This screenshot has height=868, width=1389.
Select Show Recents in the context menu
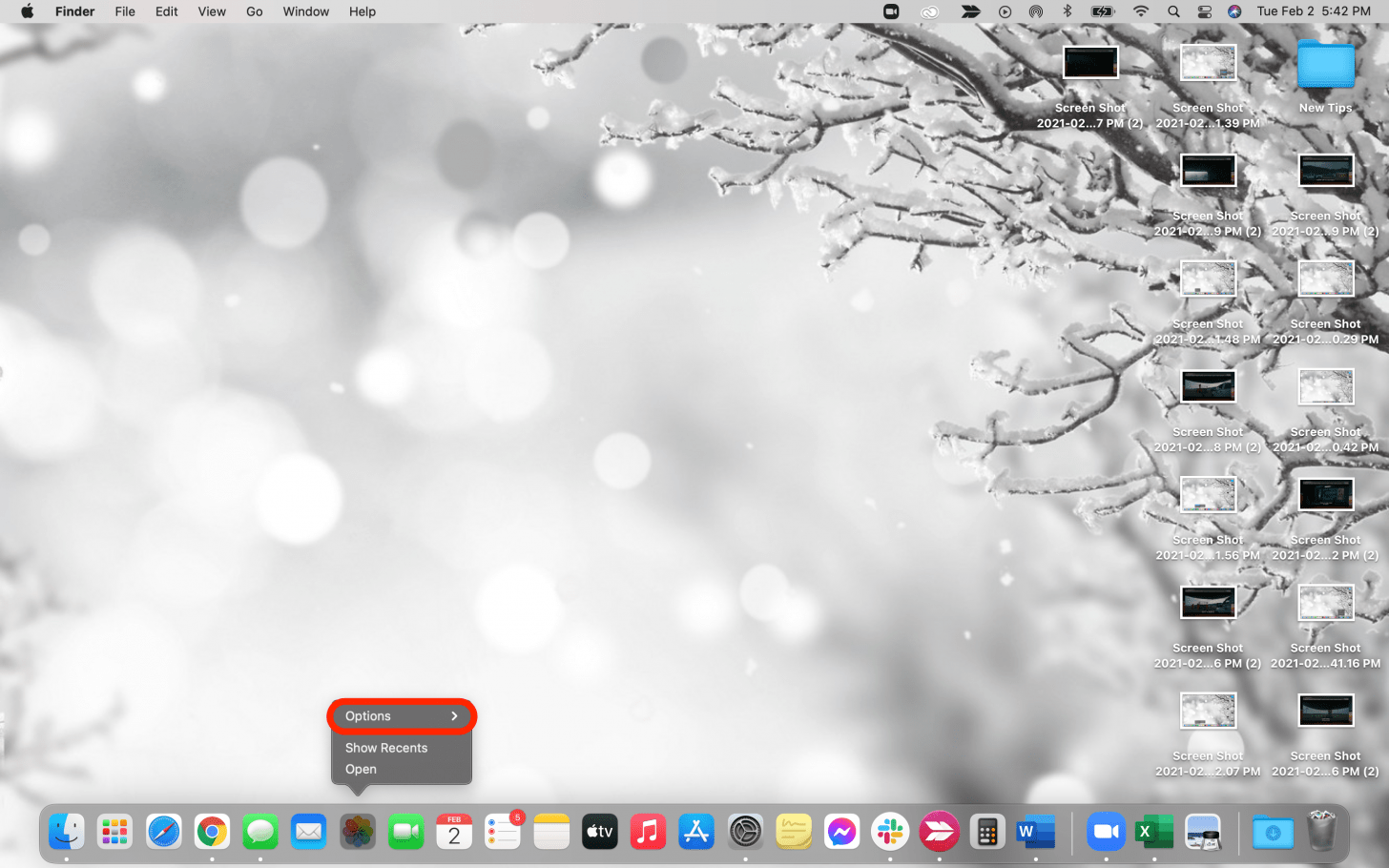pos(385,747)
